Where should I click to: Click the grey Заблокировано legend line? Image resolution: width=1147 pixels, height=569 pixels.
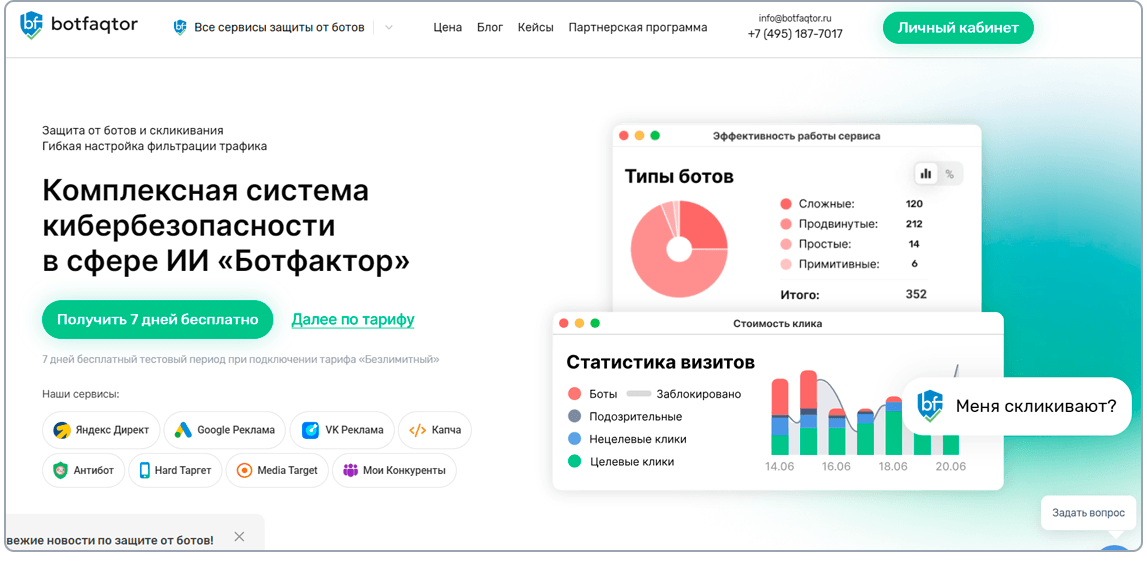pos(639,393)
